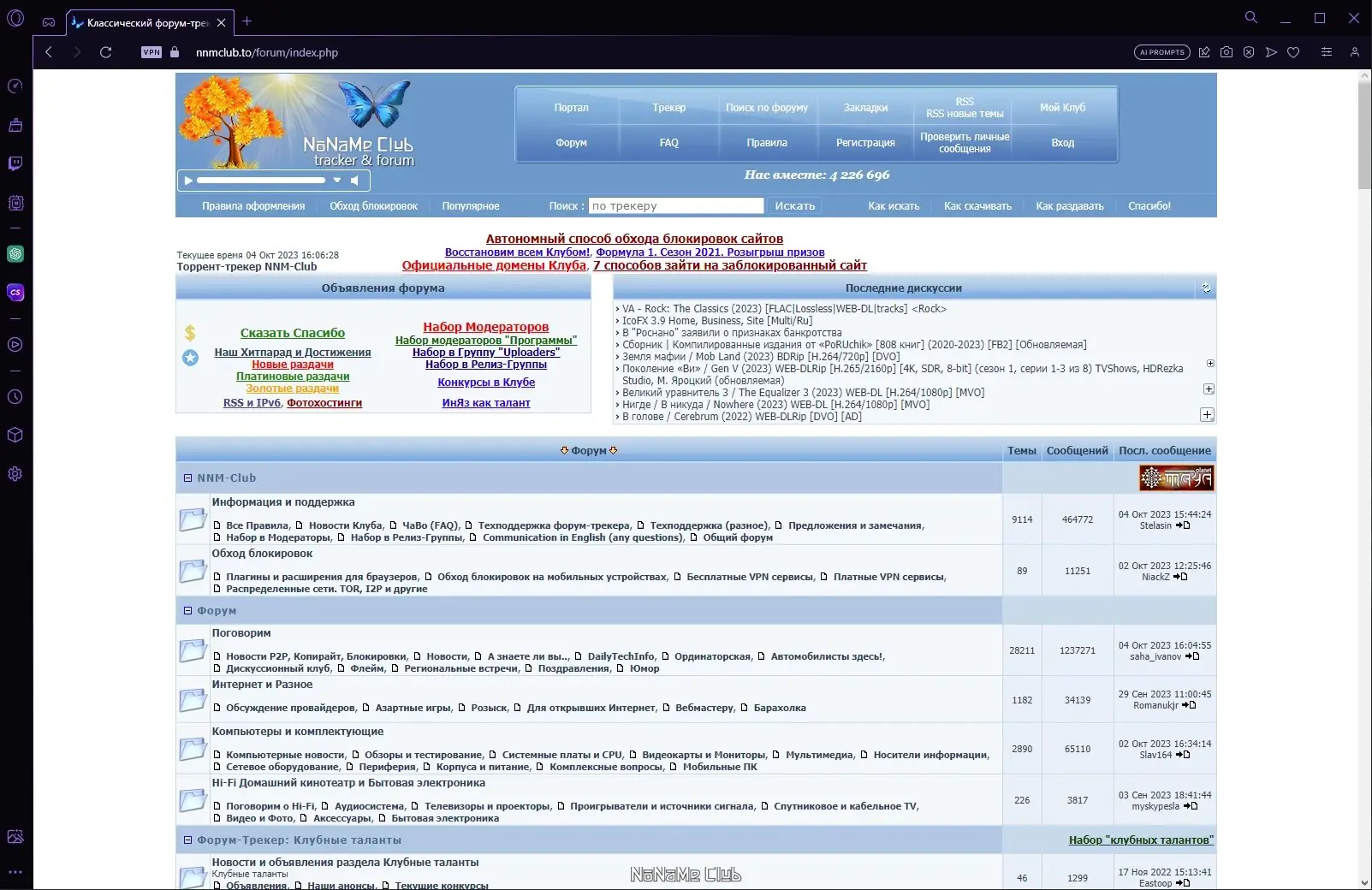Open the profile person icon
This screenshot has width=1372, height=890.
(x=1354, y=52)
